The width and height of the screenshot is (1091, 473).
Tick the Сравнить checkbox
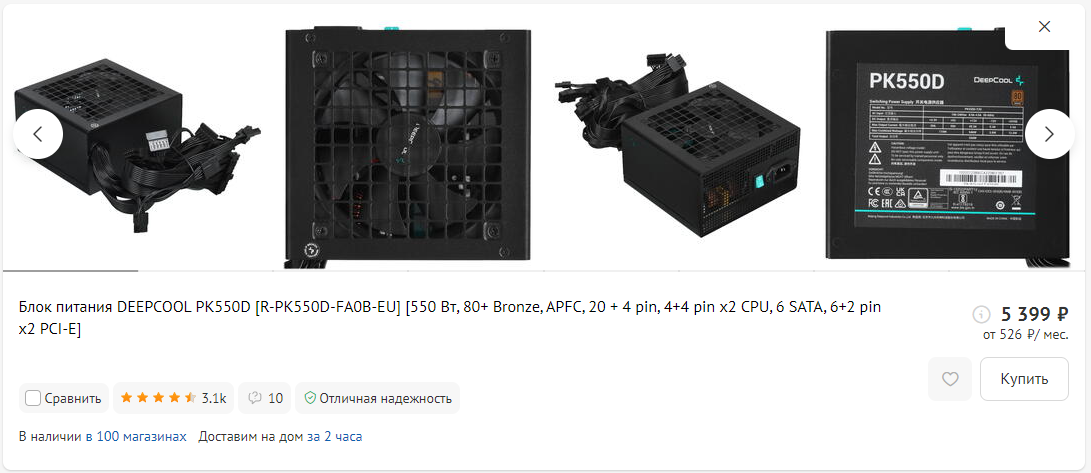click(x=33, y=399)
